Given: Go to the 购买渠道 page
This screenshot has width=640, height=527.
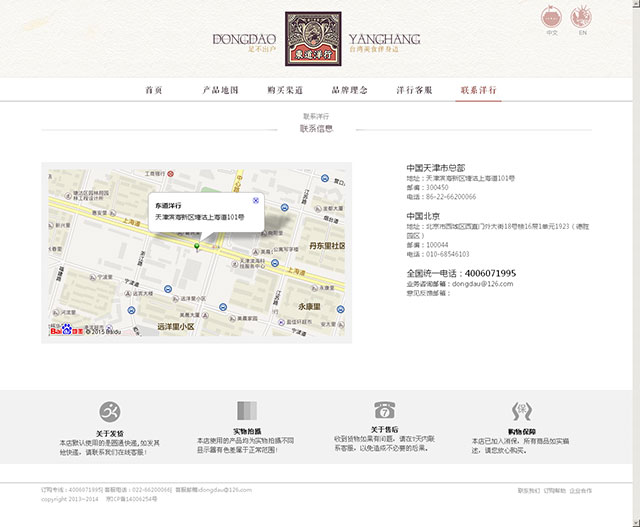Looking at the screenshot, I should click(285, 90).
